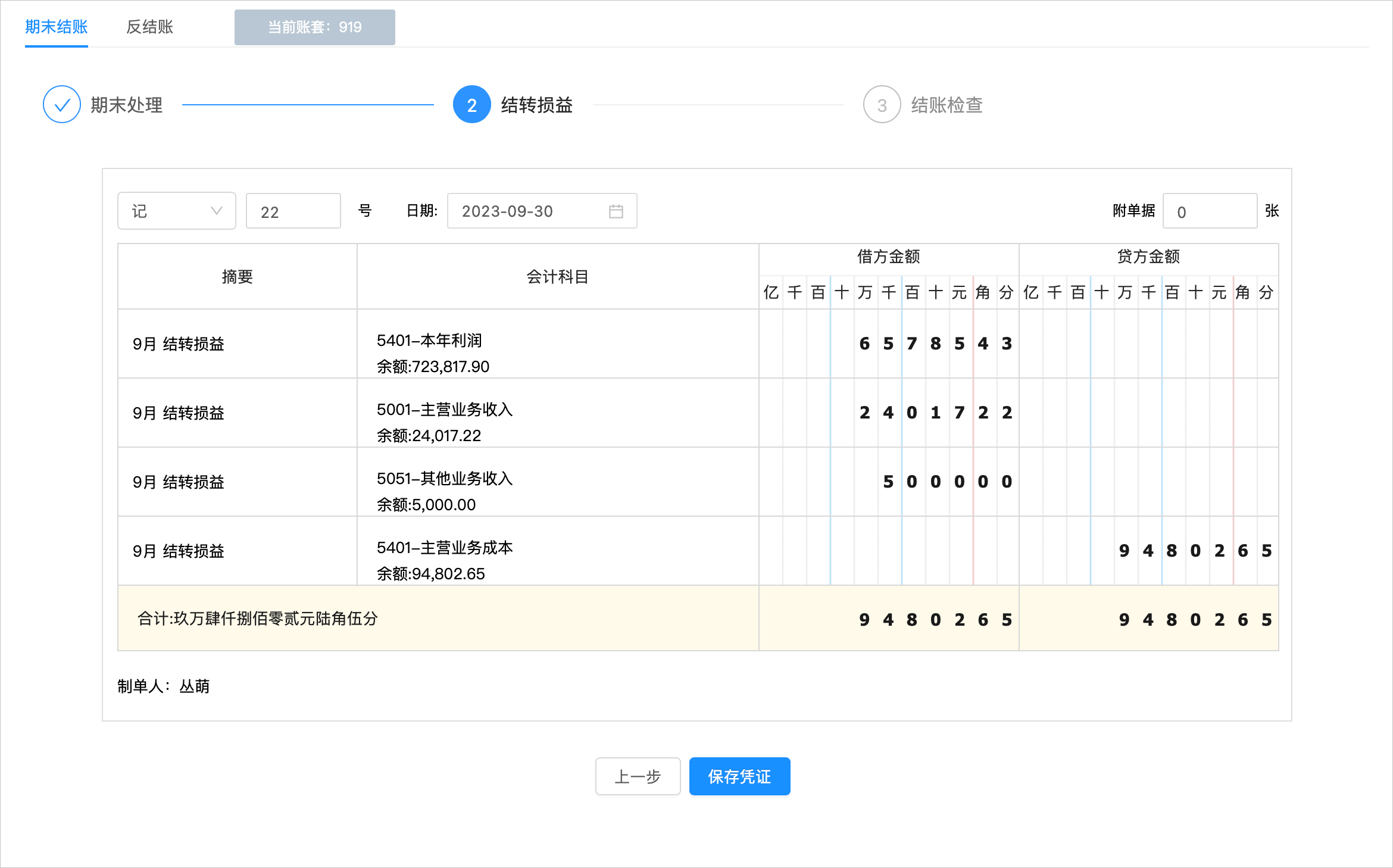Screen dimensions: 1393x868
Task: Click the 期末处理 step label
Action: 127,105
